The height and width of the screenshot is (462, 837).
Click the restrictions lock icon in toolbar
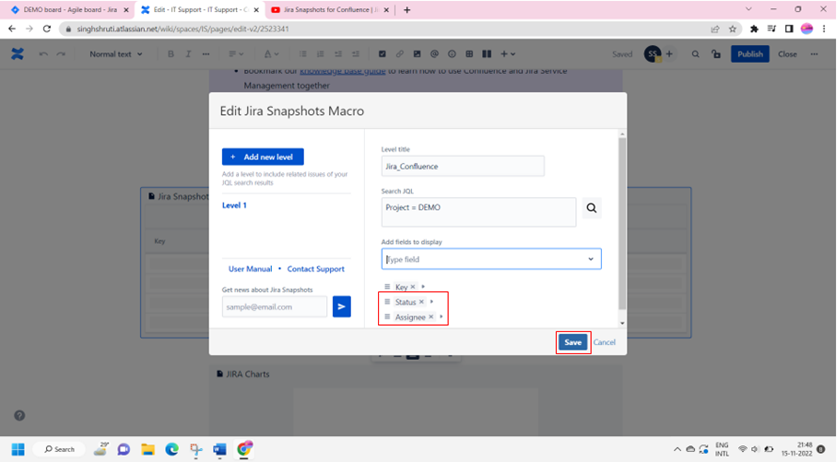coord(716,54)
